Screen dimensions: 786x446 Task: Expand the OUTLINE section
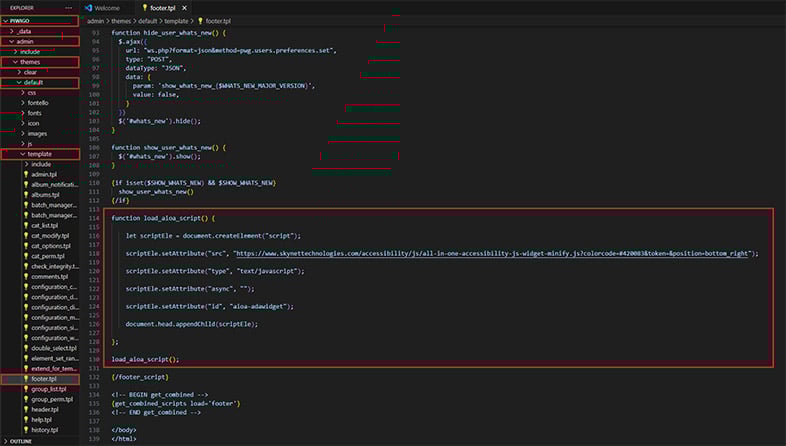click(x=20, y=441)
